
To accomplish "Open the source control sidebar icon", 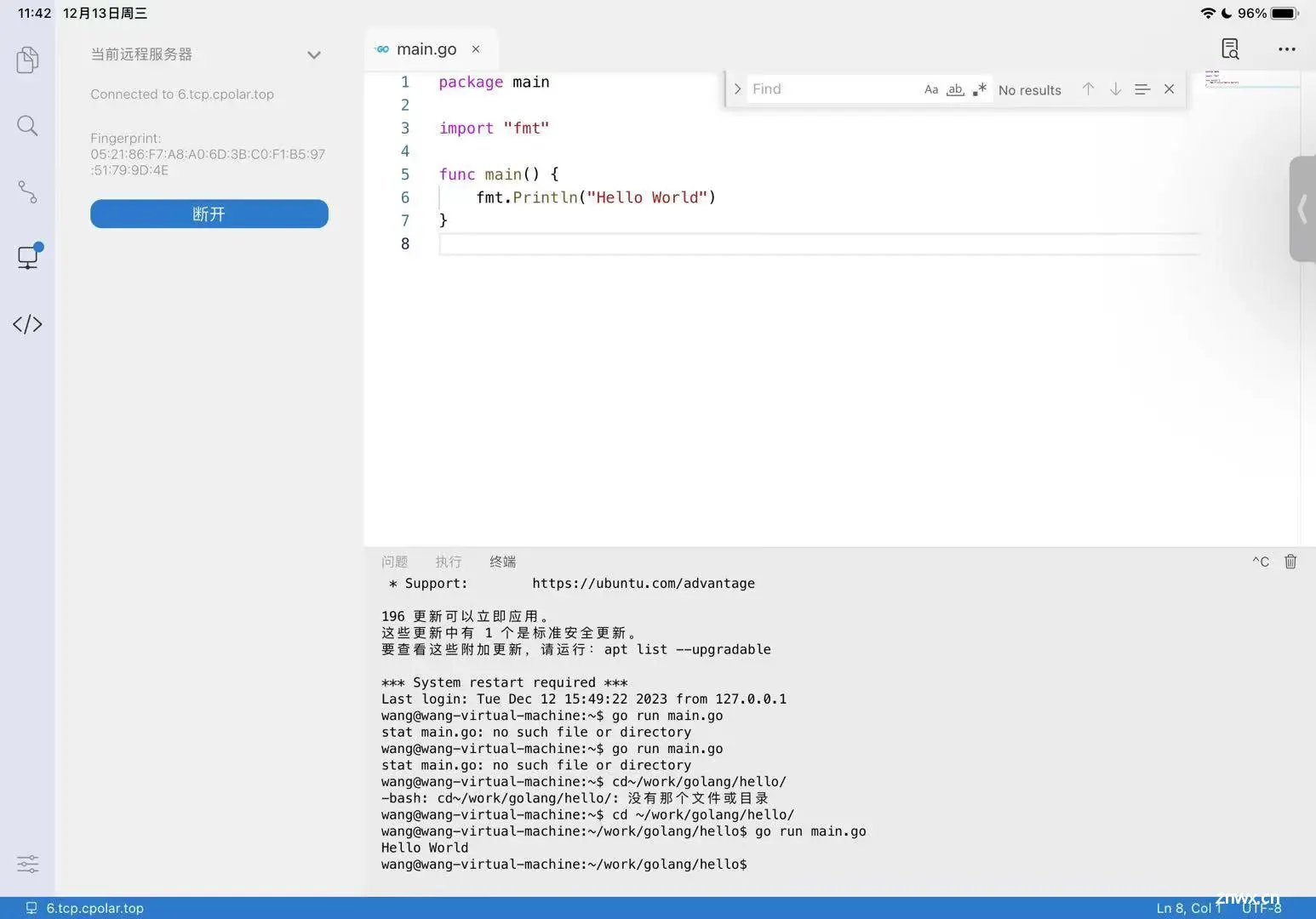I will tap(27, 191).
